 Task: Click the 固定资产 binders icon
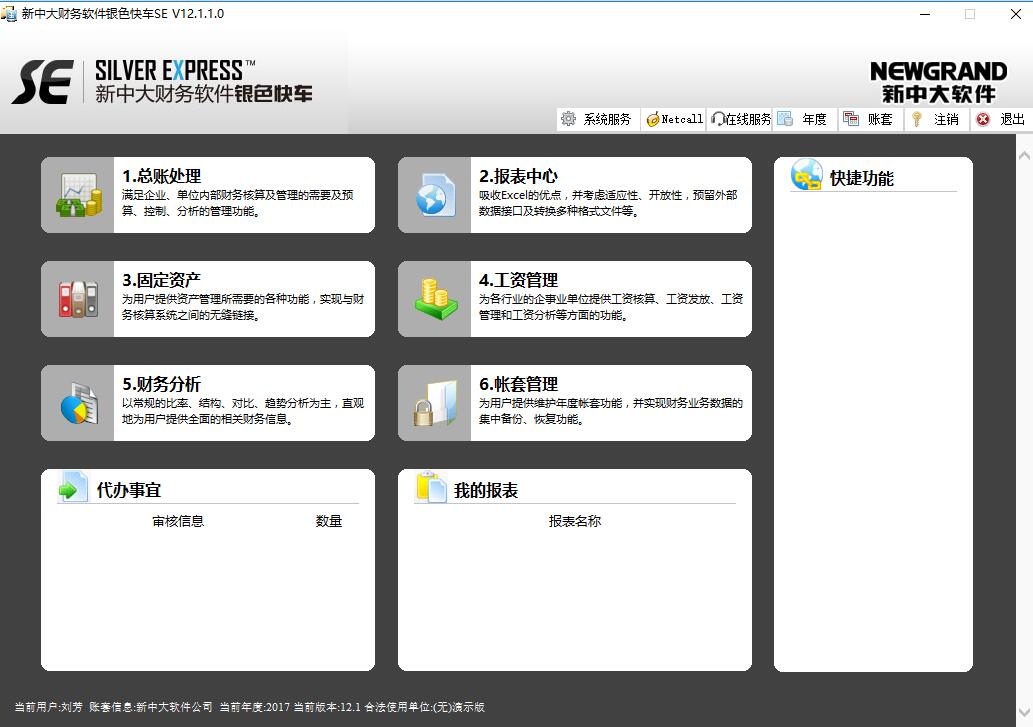pos(78,299)
